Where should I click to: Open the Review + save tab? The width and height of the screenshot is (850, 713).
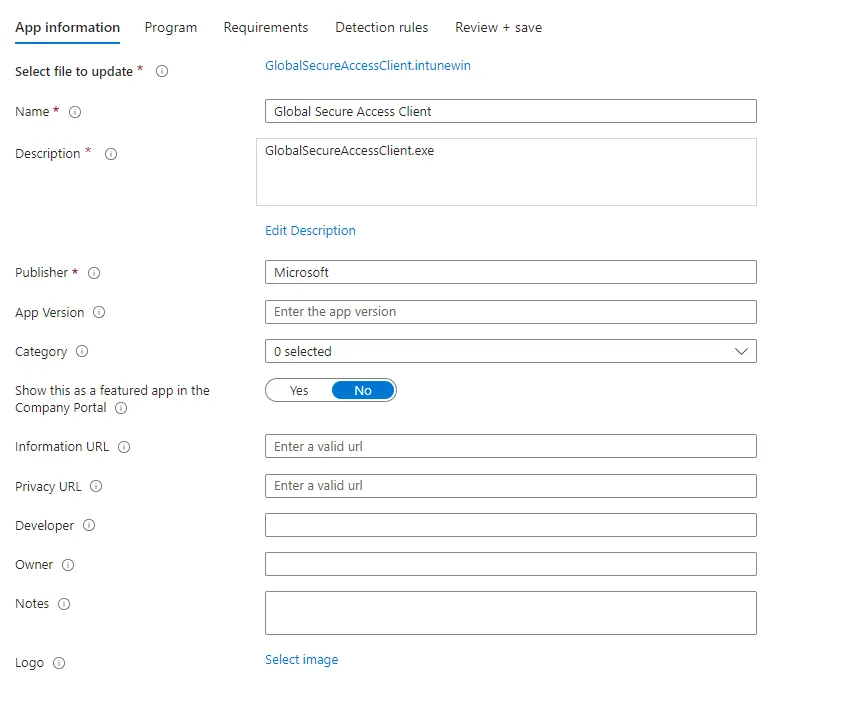498,28
